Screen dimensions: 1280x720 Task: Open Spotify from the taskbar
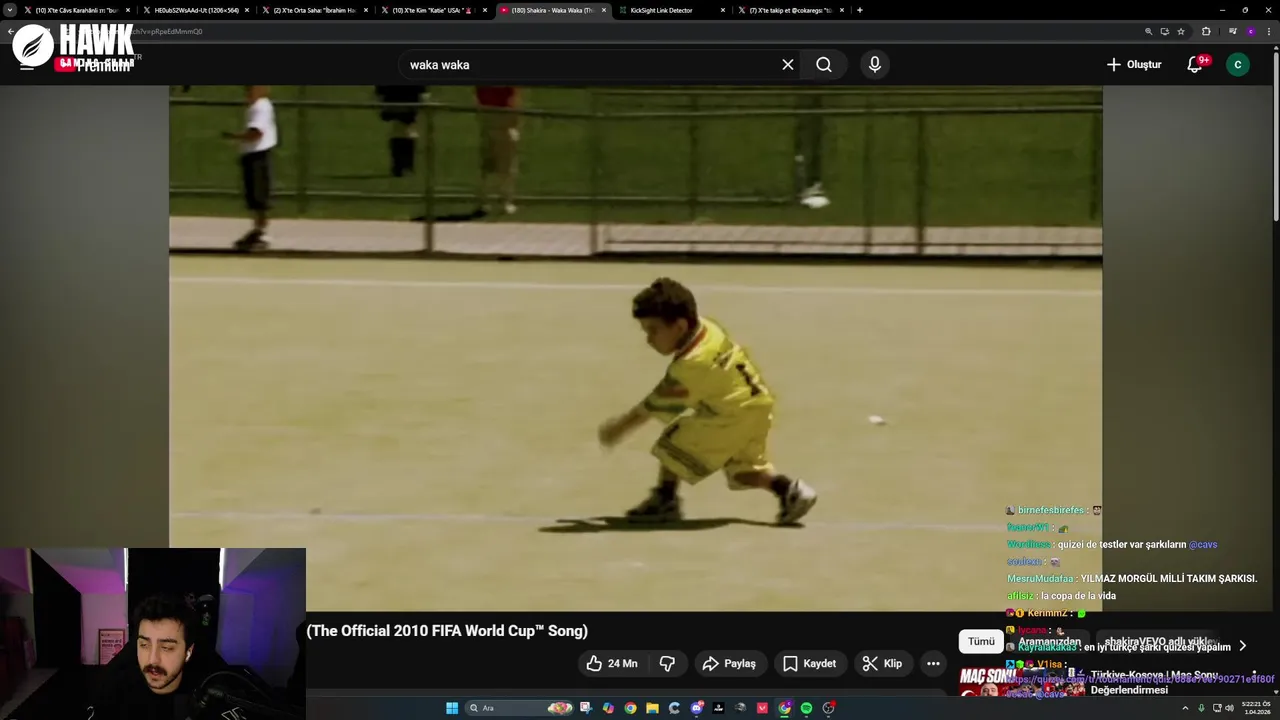[806, 708]
